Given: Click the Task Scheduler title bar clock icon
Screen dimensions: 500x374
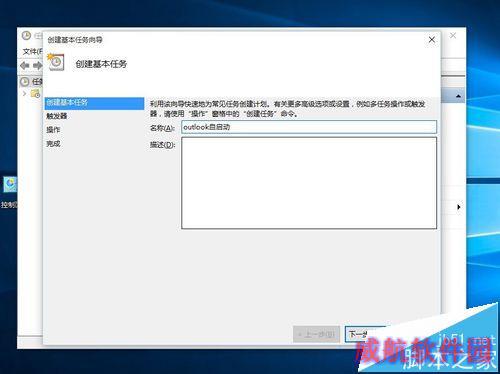Looking at the screenshot, I should (26, 36).
